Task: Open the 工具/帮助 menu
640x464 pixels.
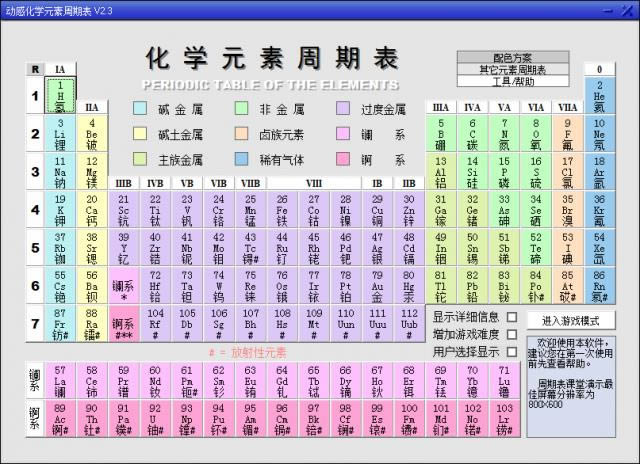Action: pyautogui.click(x=512, y=82)
